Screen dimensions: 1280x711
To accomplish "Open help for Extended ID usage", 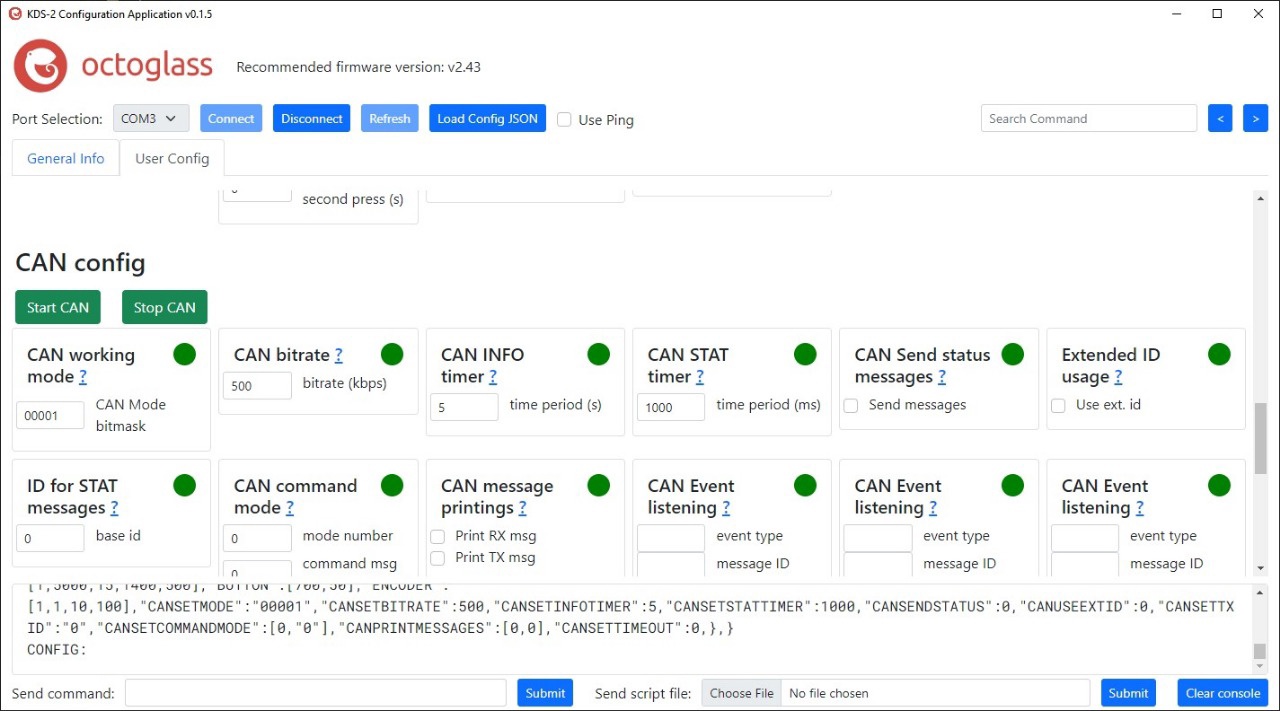I will tap(1118, 377).
